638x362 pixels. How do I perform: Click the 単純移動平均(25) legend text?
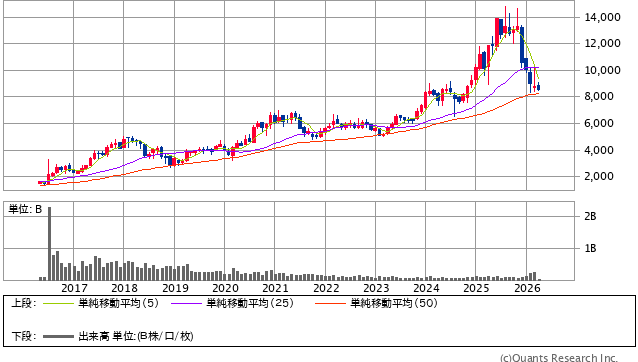coord(250,303)
